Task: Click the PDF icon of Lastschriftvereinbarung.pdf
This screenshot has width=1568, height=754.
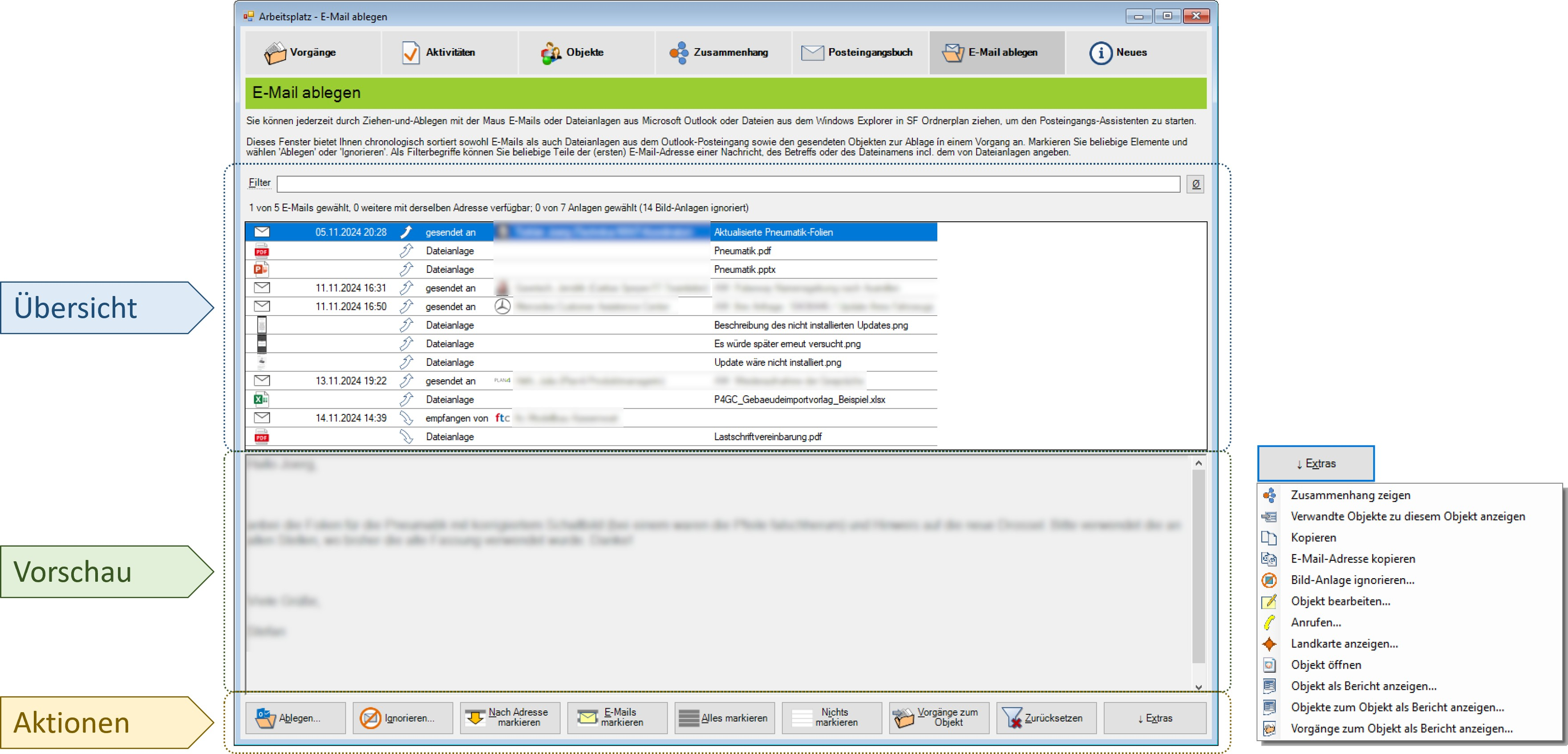Action: click(x=262, y=436)
